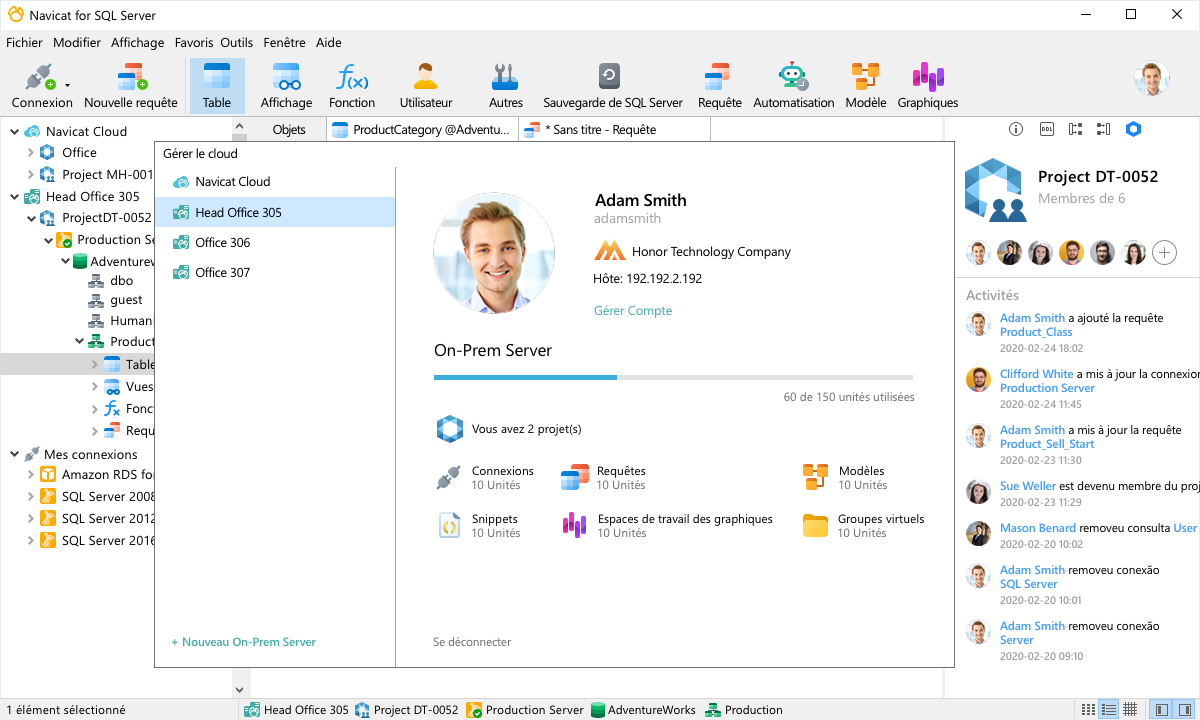Switch to icon grid view in status bar
This screenshot has height=720, width=1200.
pyautogui.click(x=1088, y=710)
